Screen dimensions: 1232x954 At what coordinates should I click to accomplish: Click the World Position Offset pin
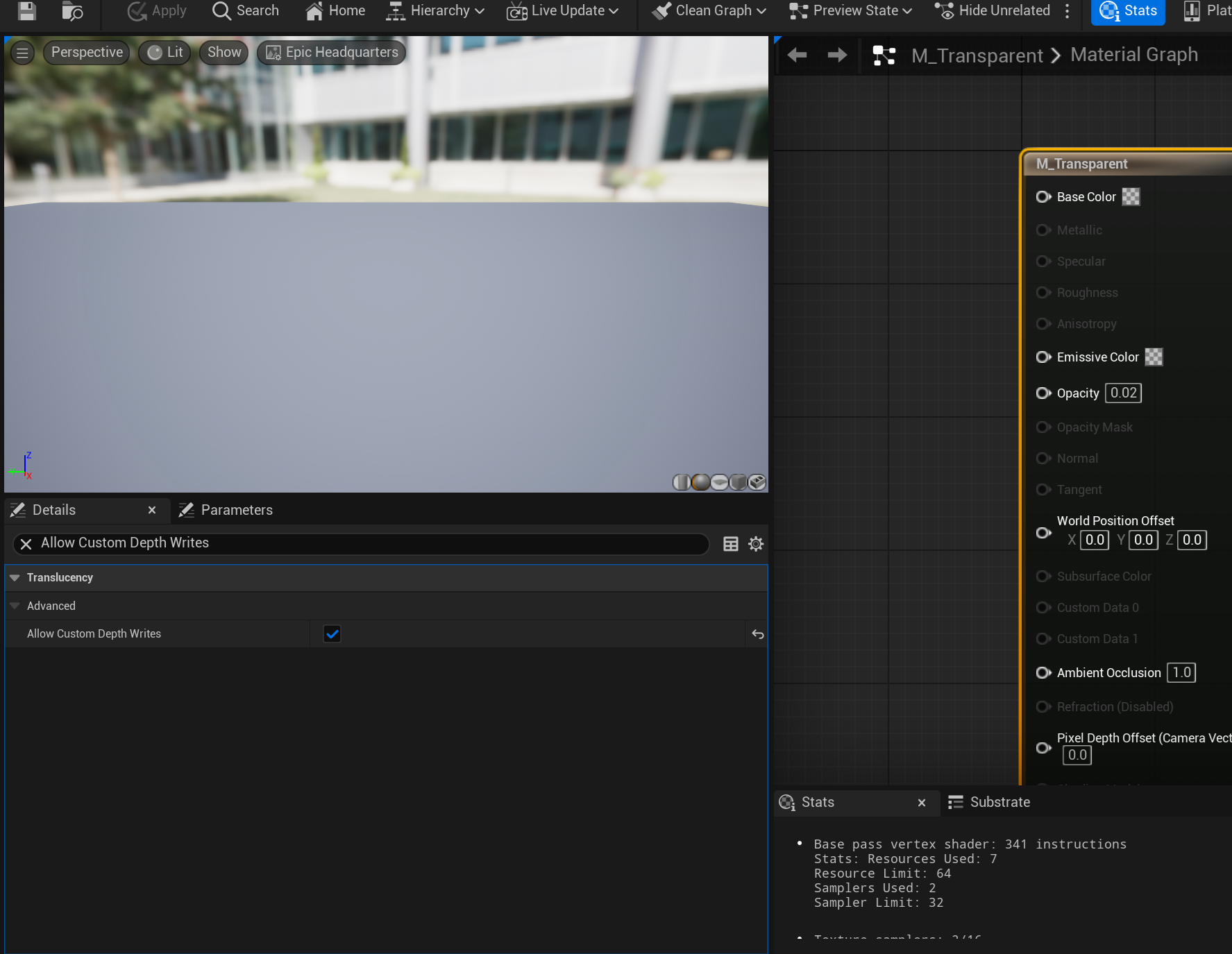point(1043,533)
